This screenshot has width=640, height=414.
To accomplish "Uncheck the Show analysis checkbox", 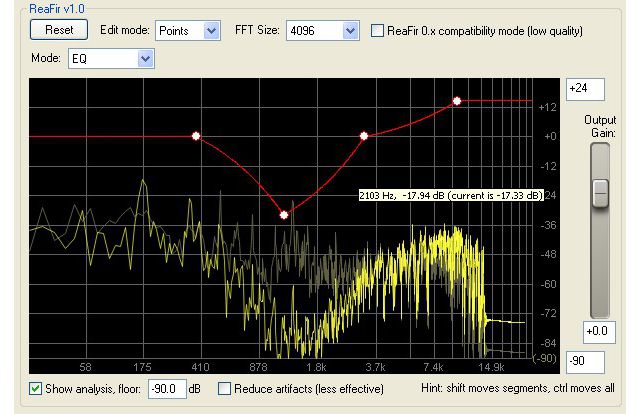I will (x=36, y=388).
